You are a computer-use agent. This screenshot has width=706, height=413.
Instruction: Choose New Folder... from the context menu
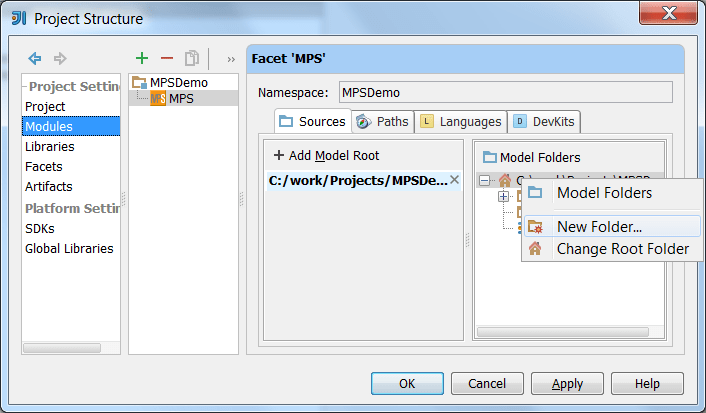(599, 227)
